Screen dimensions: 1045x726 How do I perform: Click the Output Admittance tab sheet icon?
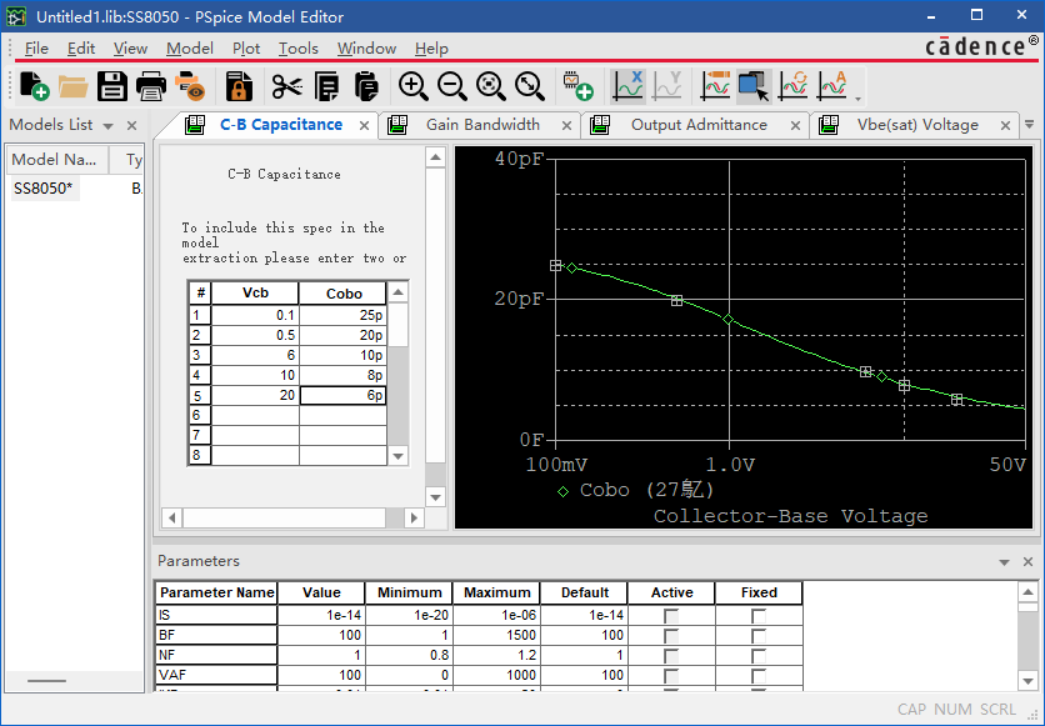click(x=600, y=125)
